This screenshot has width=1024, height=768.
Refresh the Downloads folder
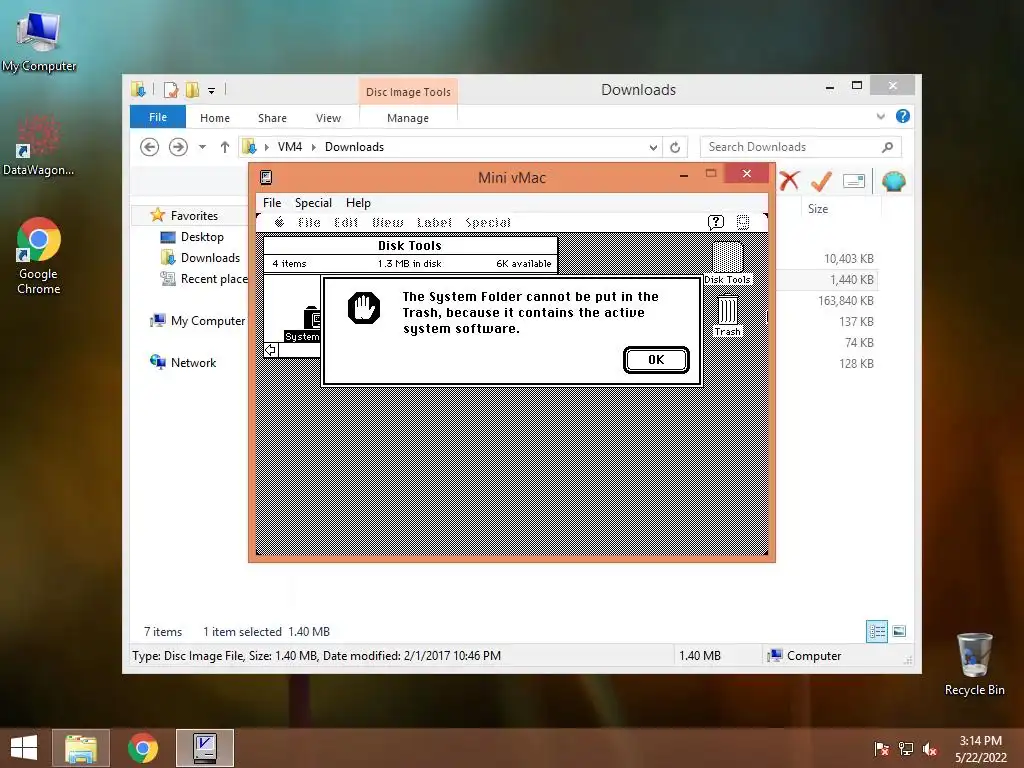[x=675, y=148]
